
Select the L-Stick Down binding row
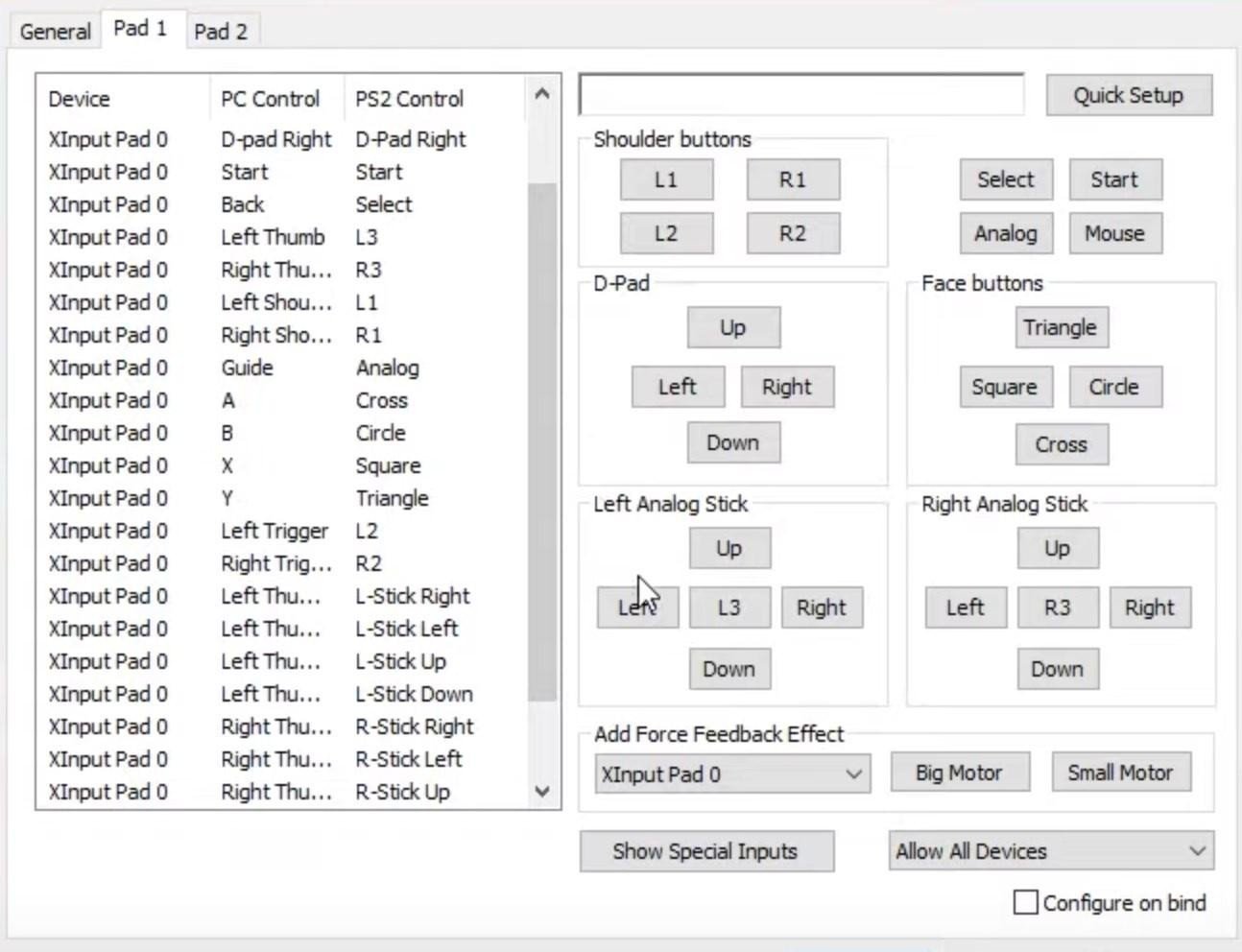click(283, 694)
